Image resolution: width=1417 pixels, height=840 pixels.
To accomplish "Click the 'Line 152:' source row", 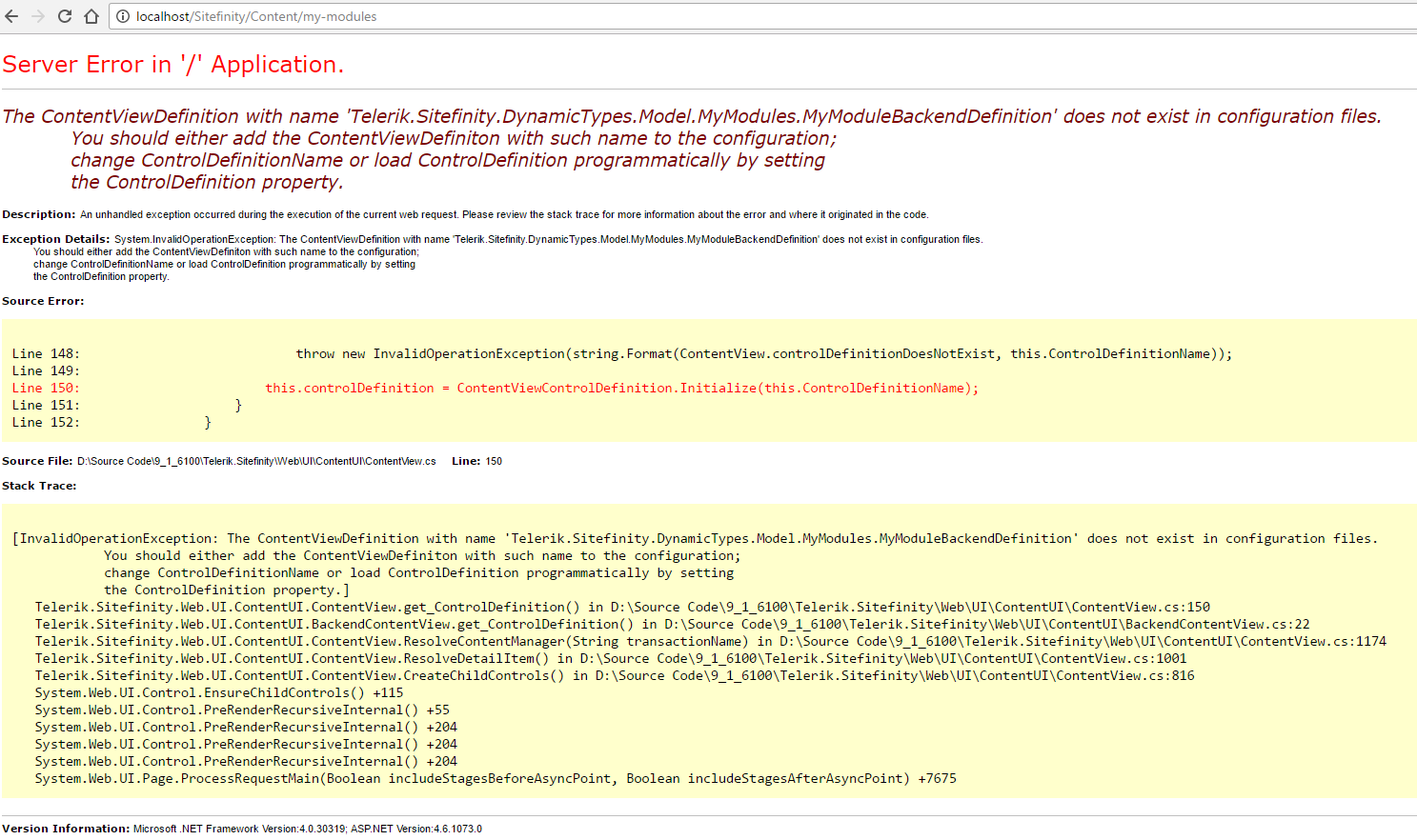I will 111,422.
